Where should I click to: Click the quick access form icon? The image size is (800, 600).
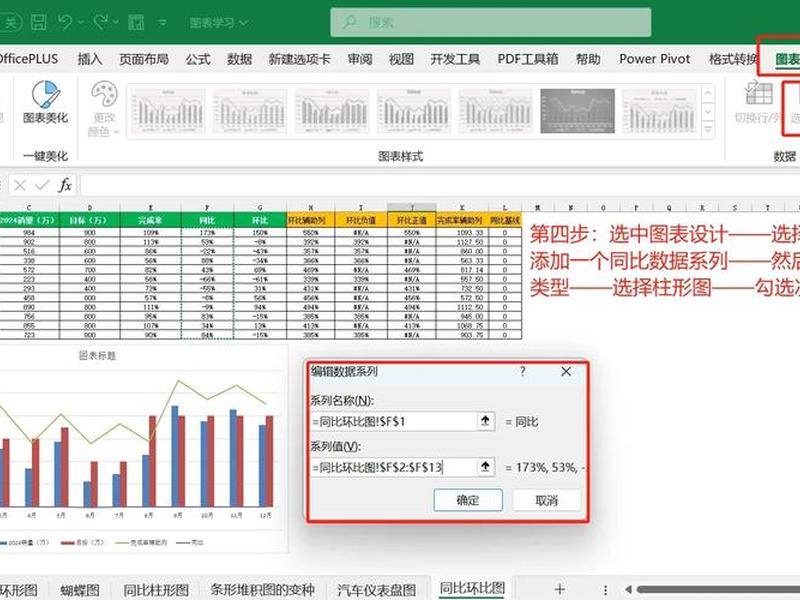(136, 22)
